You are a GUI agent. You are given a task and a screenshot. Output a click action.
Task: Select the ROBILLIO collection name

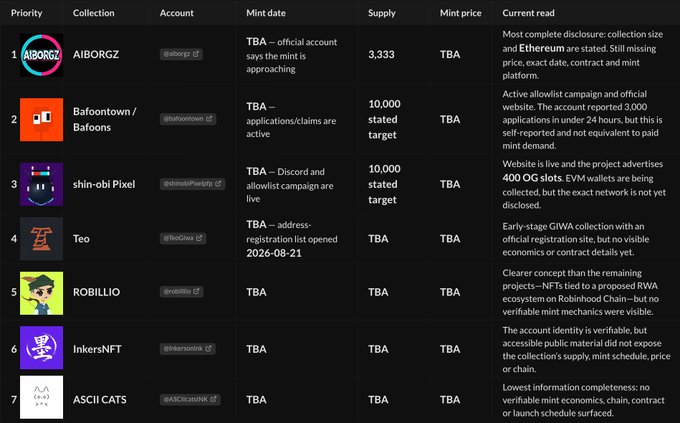click(96, 292)
